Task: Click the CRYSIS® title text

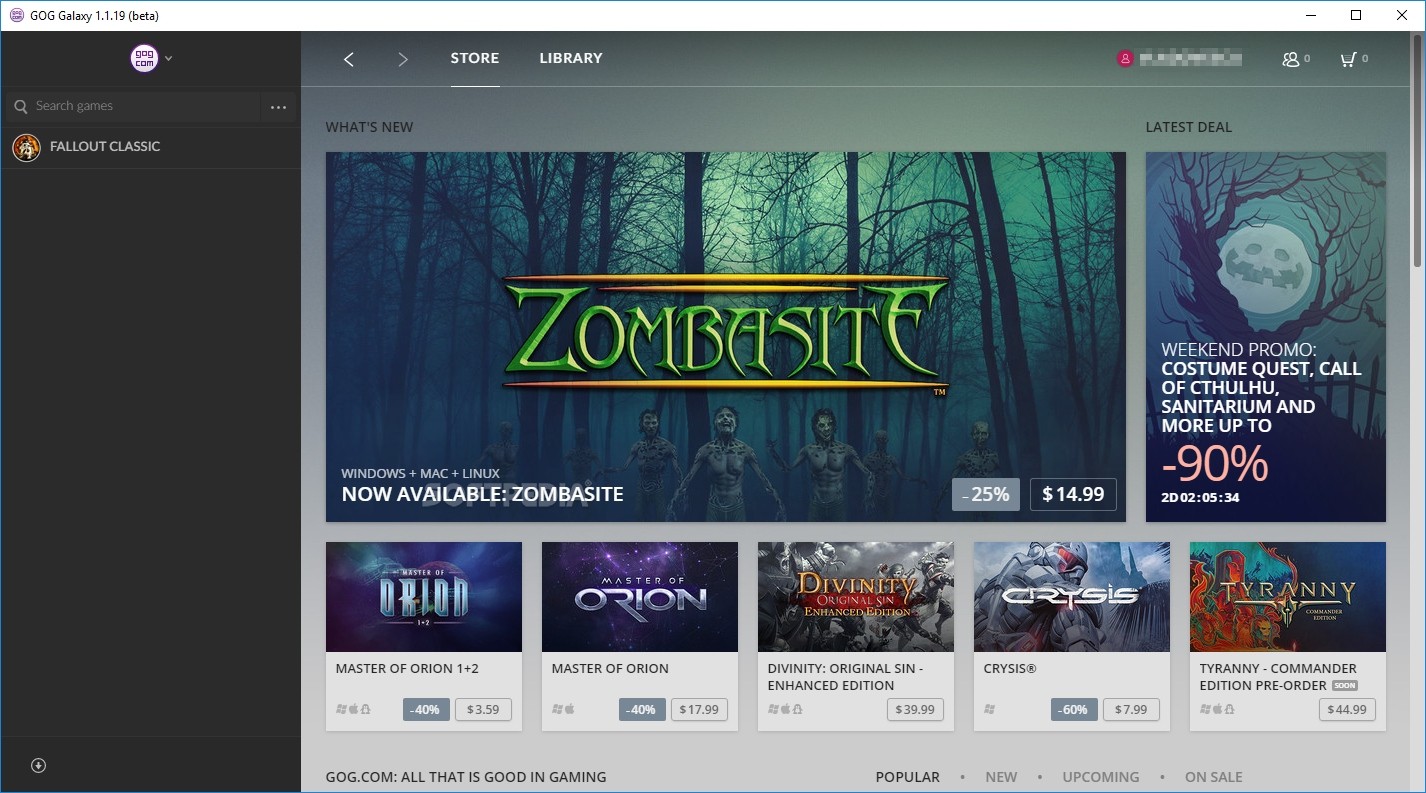Action: pos(1010,668)
